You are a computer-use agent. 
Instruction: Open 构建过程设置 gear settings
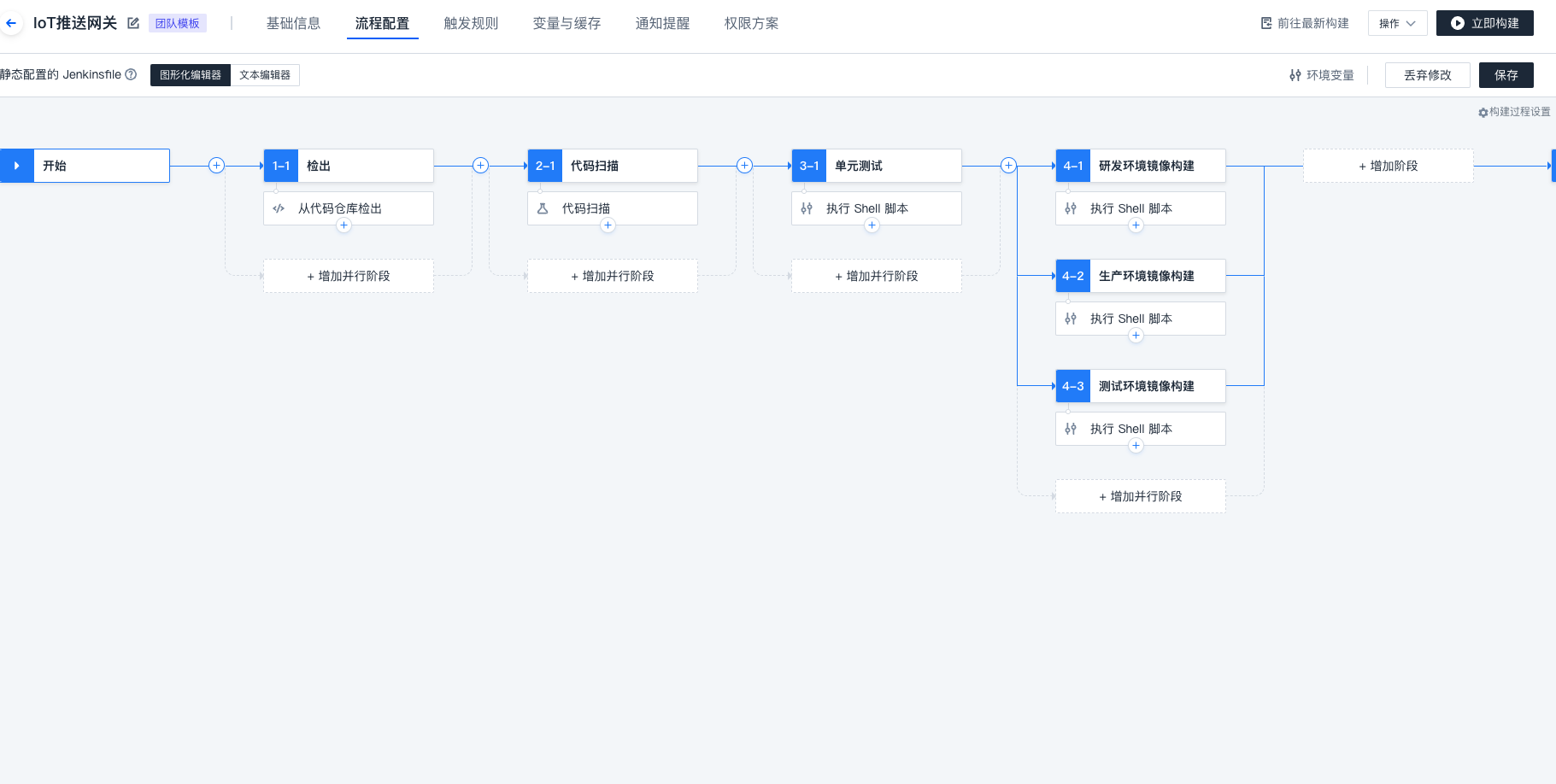pos(1514,112)
